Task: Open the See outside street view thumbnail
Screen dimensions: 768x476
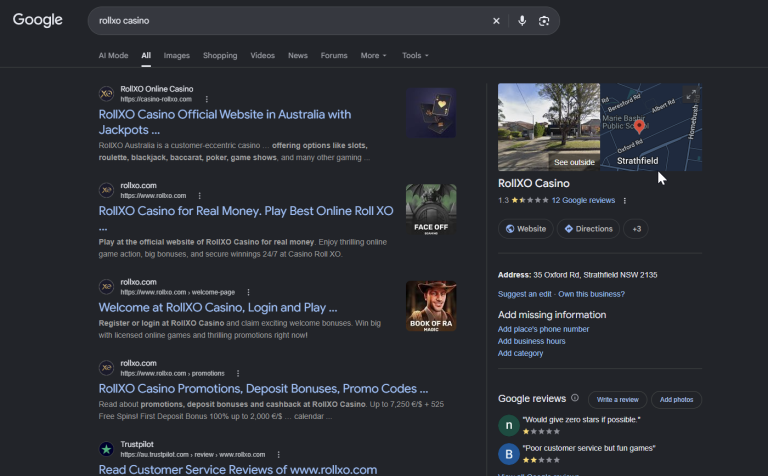Action: click(549, 127)
